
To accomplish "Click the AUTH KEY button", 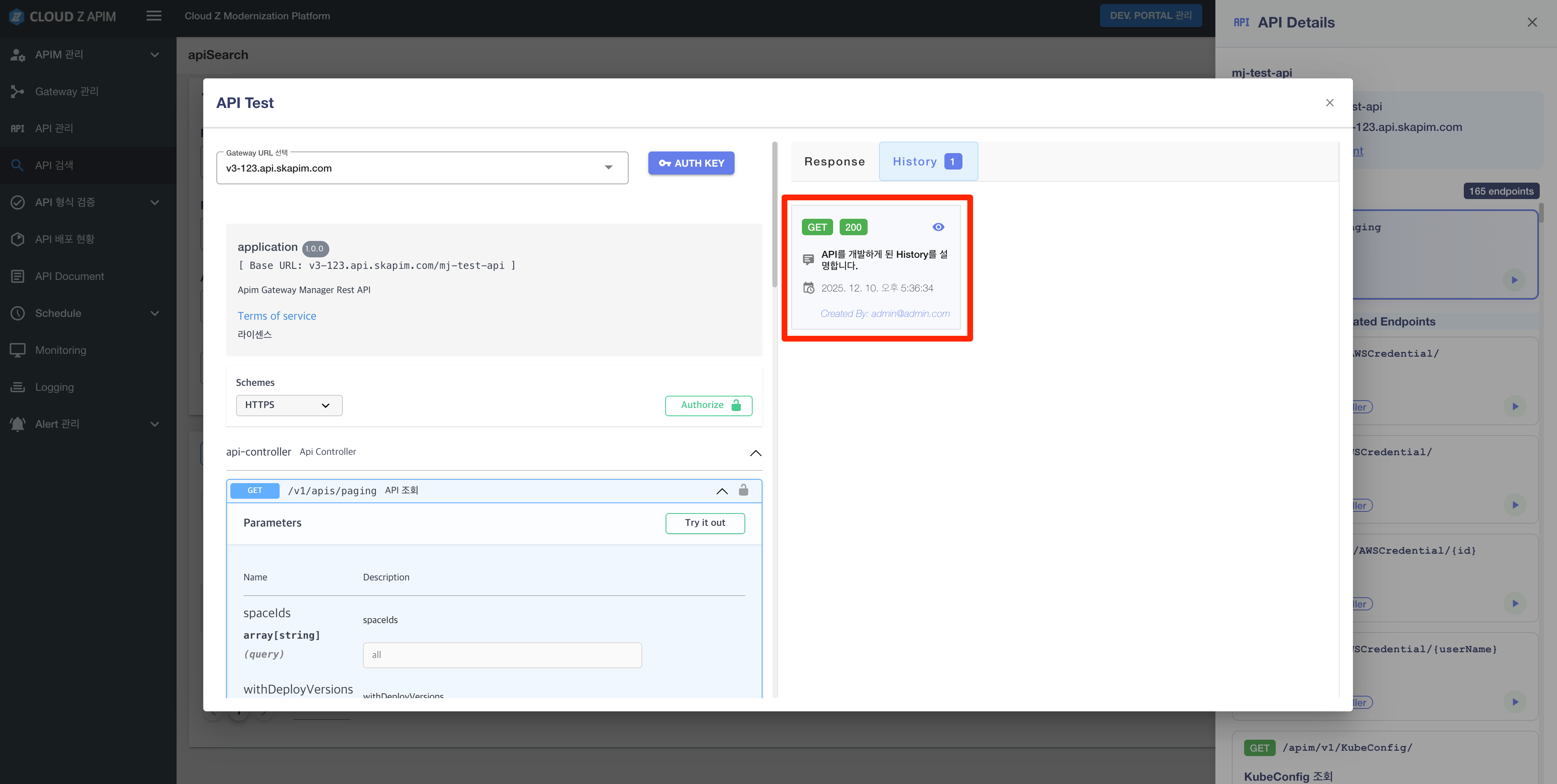I will tap(691, 163).
